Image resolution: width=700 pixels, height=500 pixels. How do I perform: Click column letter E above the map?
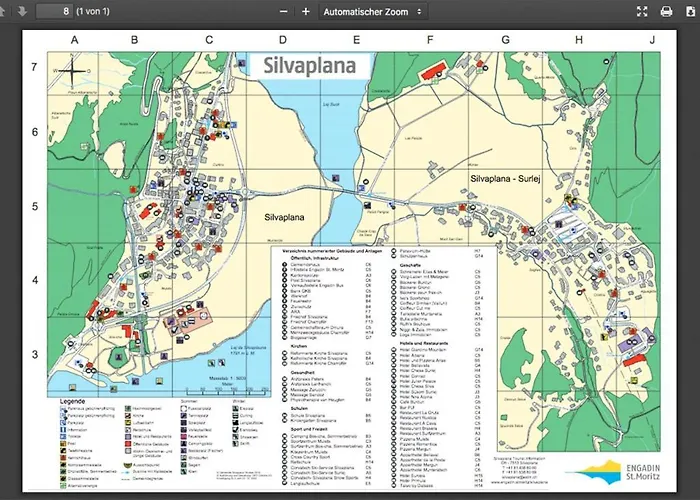[x=356, y=40]
